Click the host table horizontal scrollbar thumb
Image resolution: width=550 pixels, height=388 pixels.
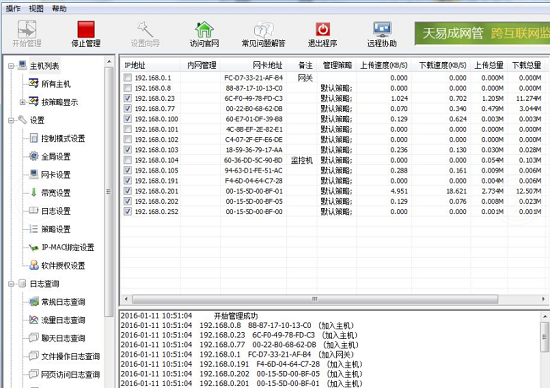click(x=315, y=299)
